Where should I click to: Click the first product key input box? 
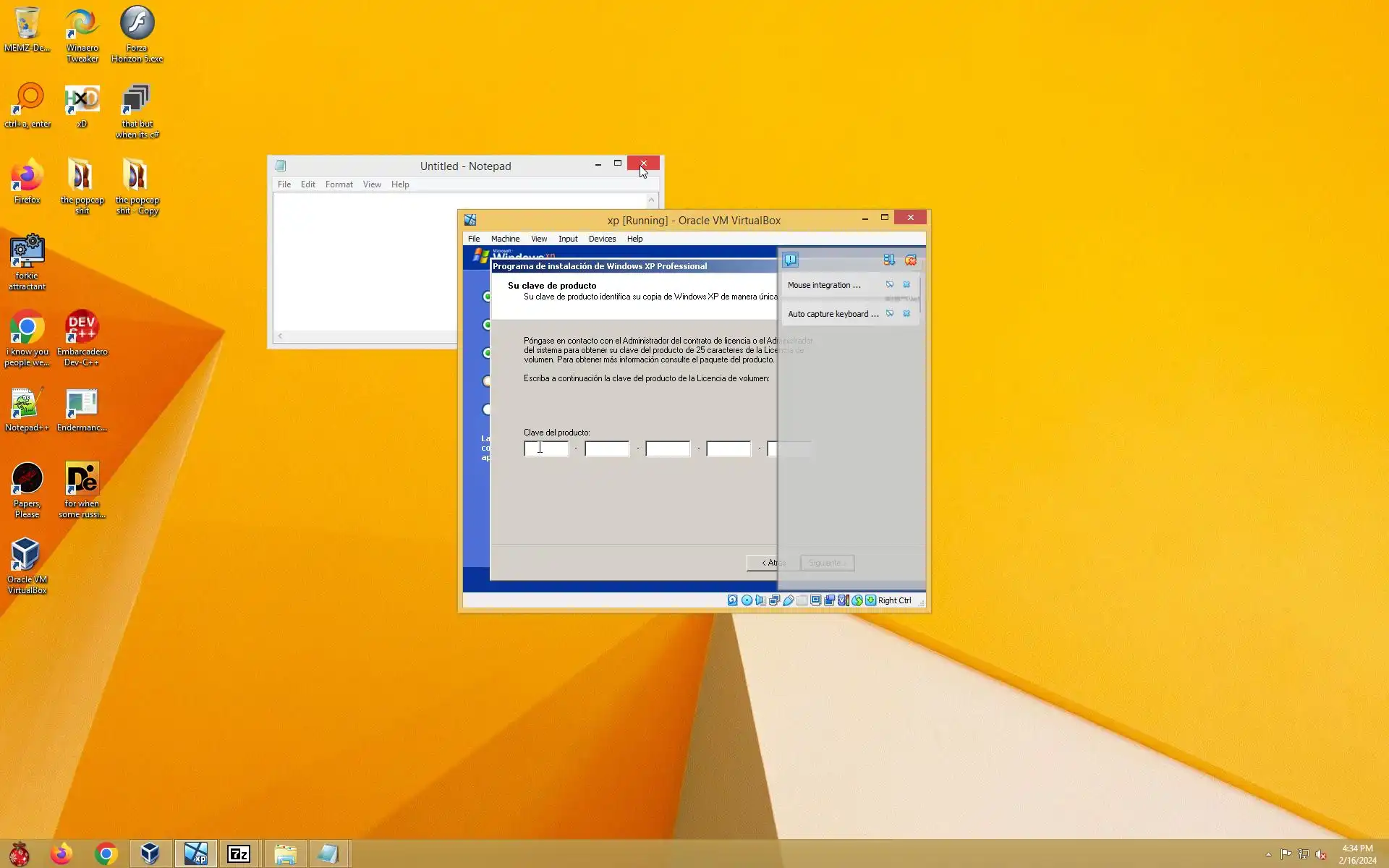pos(547,449)
